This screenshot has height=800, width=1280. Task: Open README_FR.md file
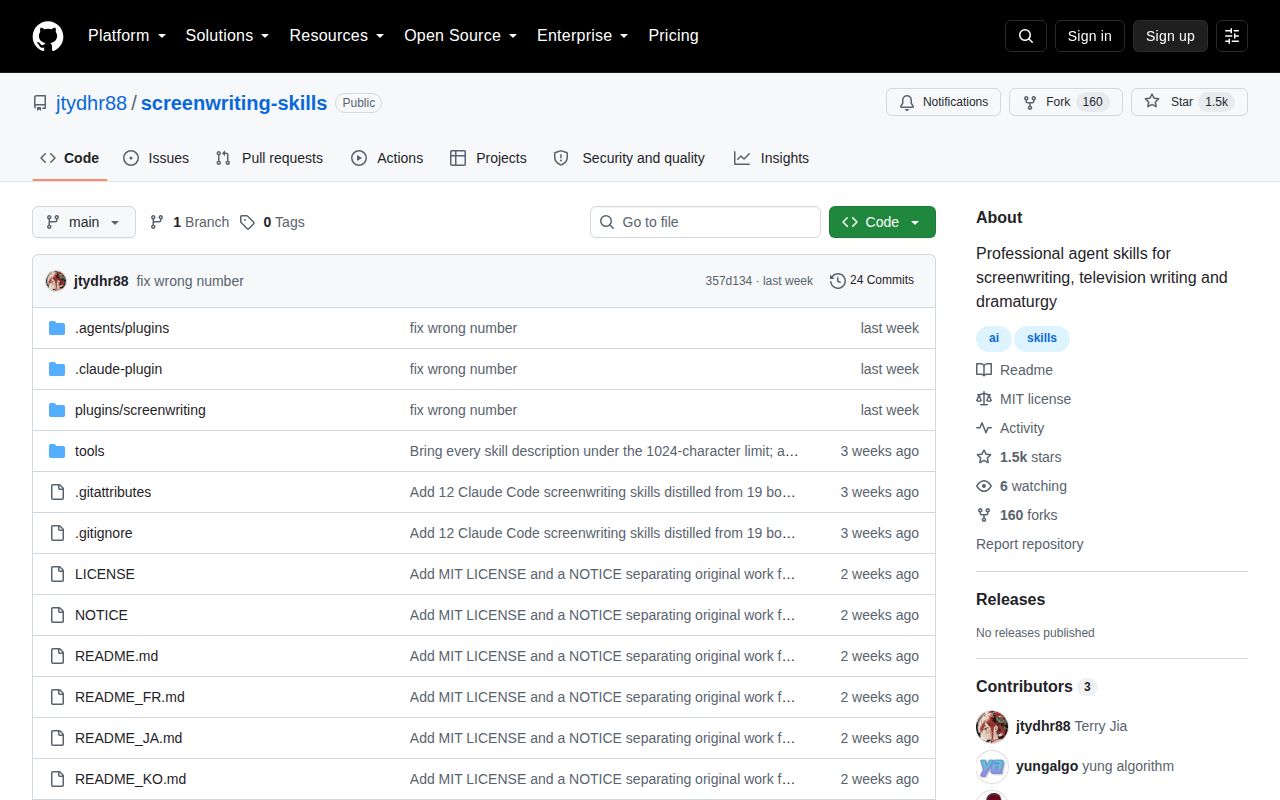[x=130, y=697]
